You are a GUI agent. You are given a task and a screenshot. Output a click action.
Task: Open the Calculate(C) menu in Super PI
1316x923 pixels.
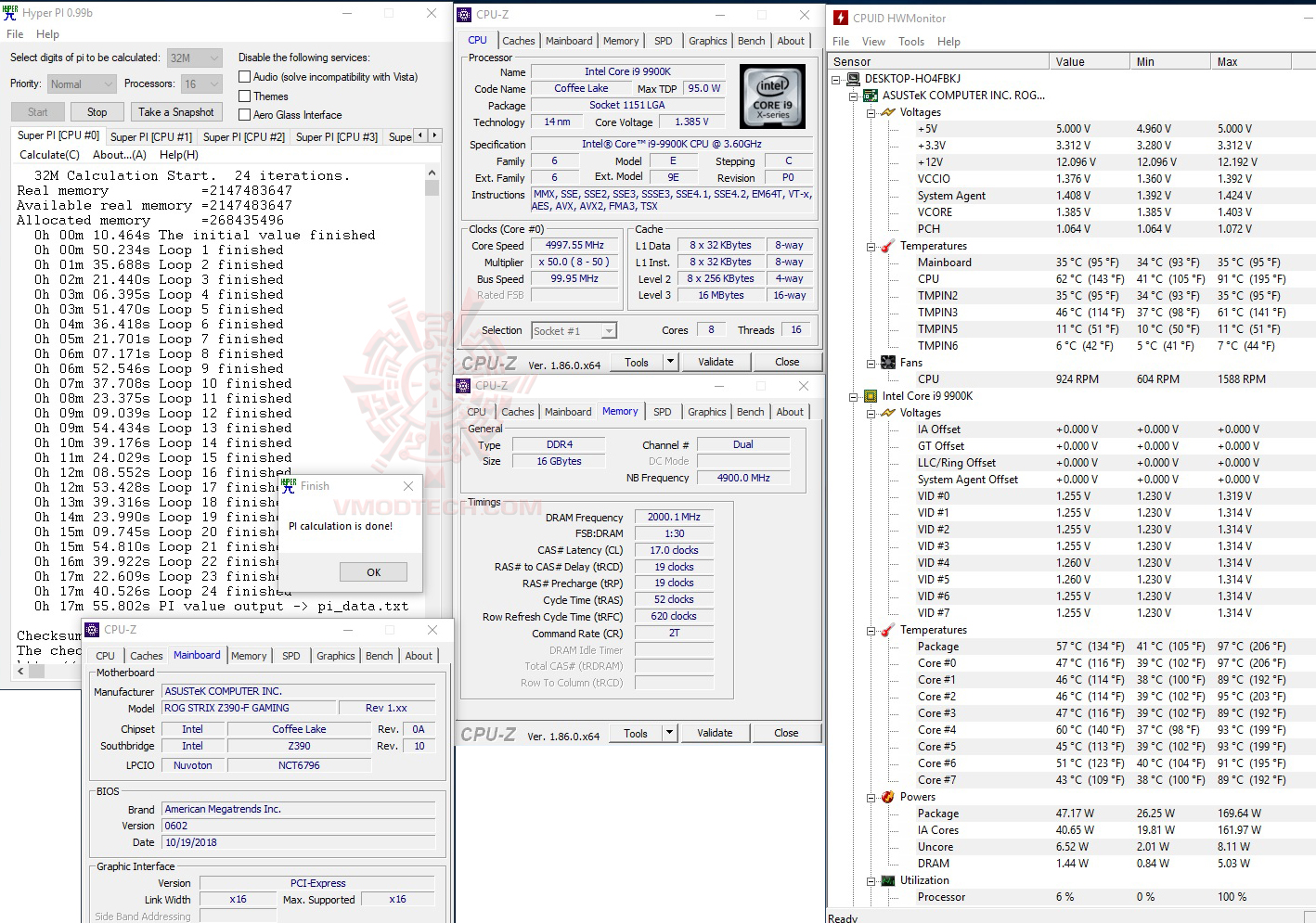49,155
